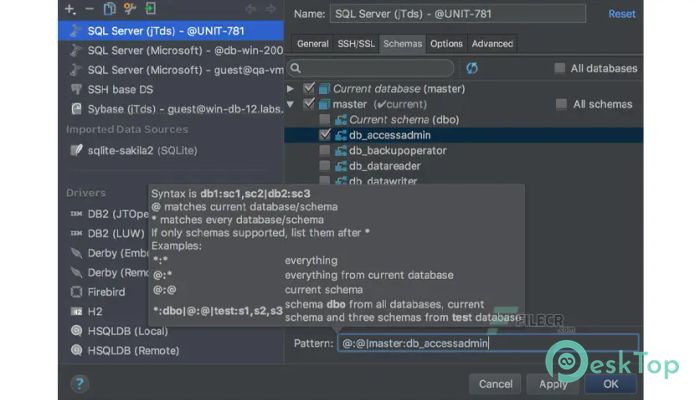Screen dimensions: 700x400
Task: Toggle the All databases checkbox
Action: [559, 68]
